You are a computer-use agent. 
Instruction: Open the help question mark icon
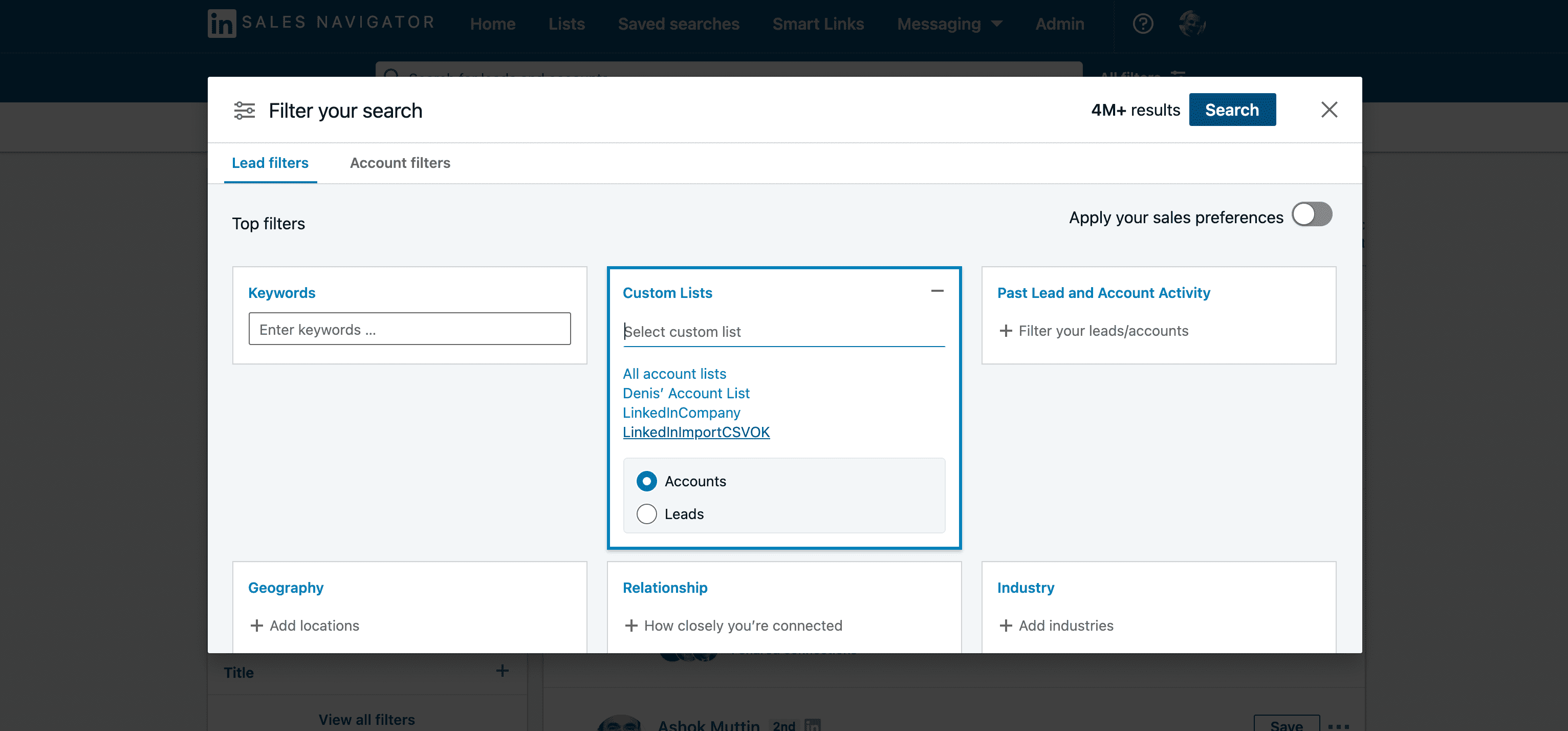pos(1143,24)
